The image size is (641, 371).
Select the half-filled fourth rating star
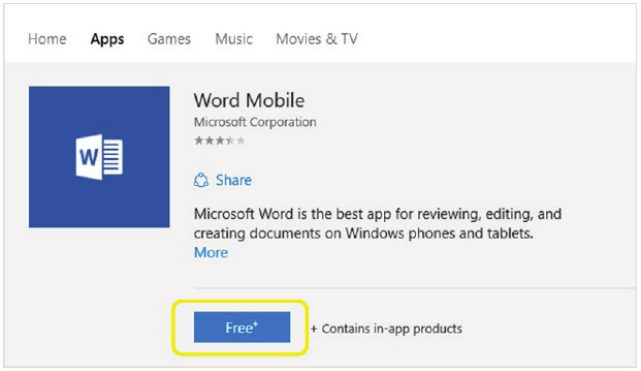231,141
